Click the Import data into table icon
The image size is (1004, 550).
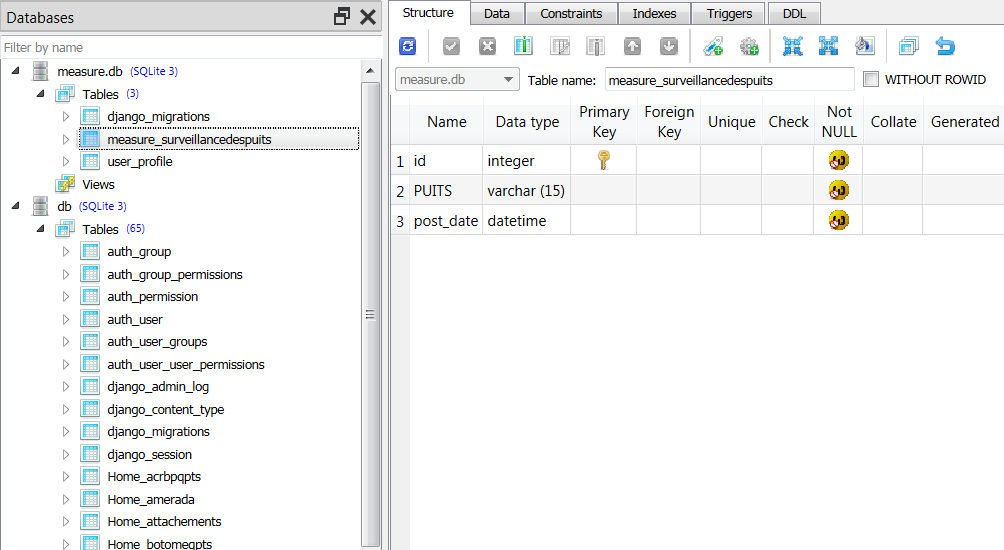pos(792,46)
